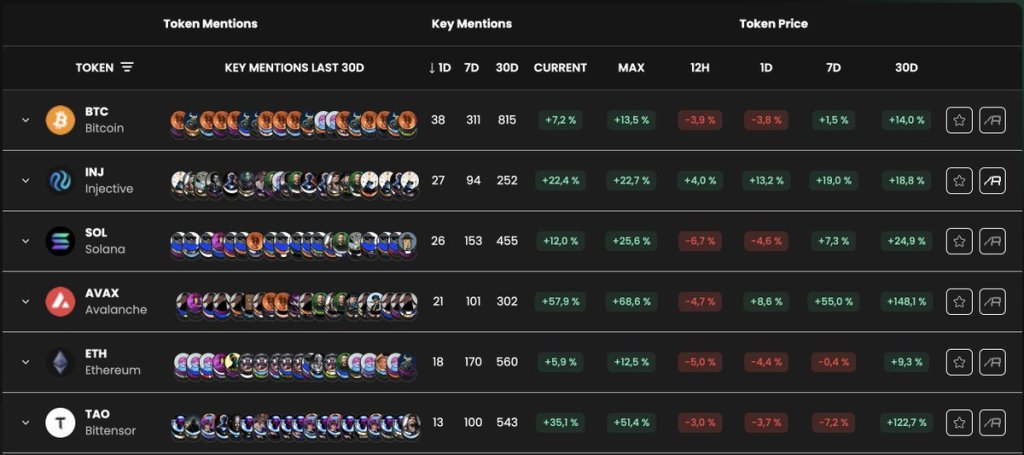The image size is (1024, 455).
Task: Open the AR analysis icon for INJ
Action: tap(992, 181)
